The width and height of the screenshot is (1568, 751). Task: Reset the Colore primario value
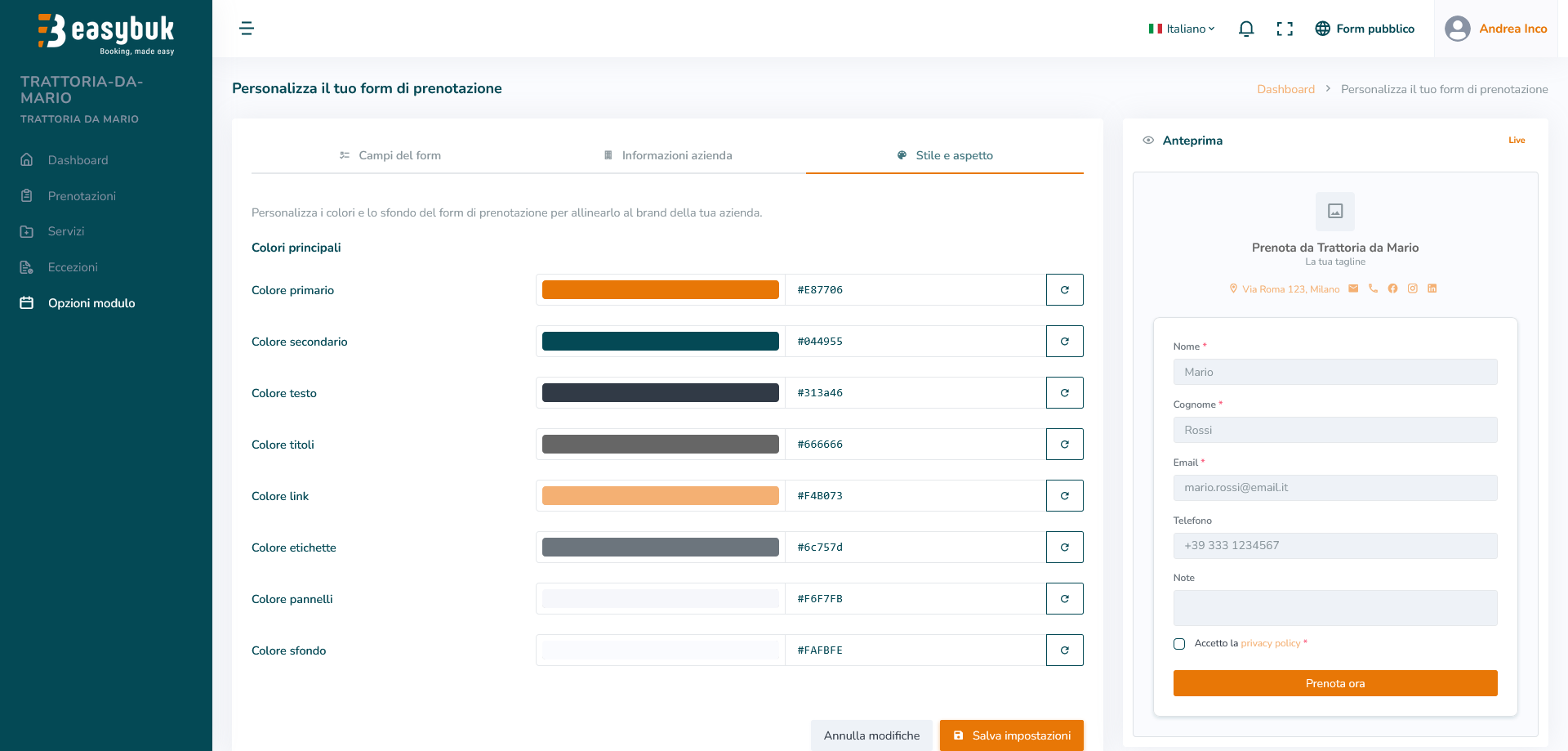[1065, 290]
